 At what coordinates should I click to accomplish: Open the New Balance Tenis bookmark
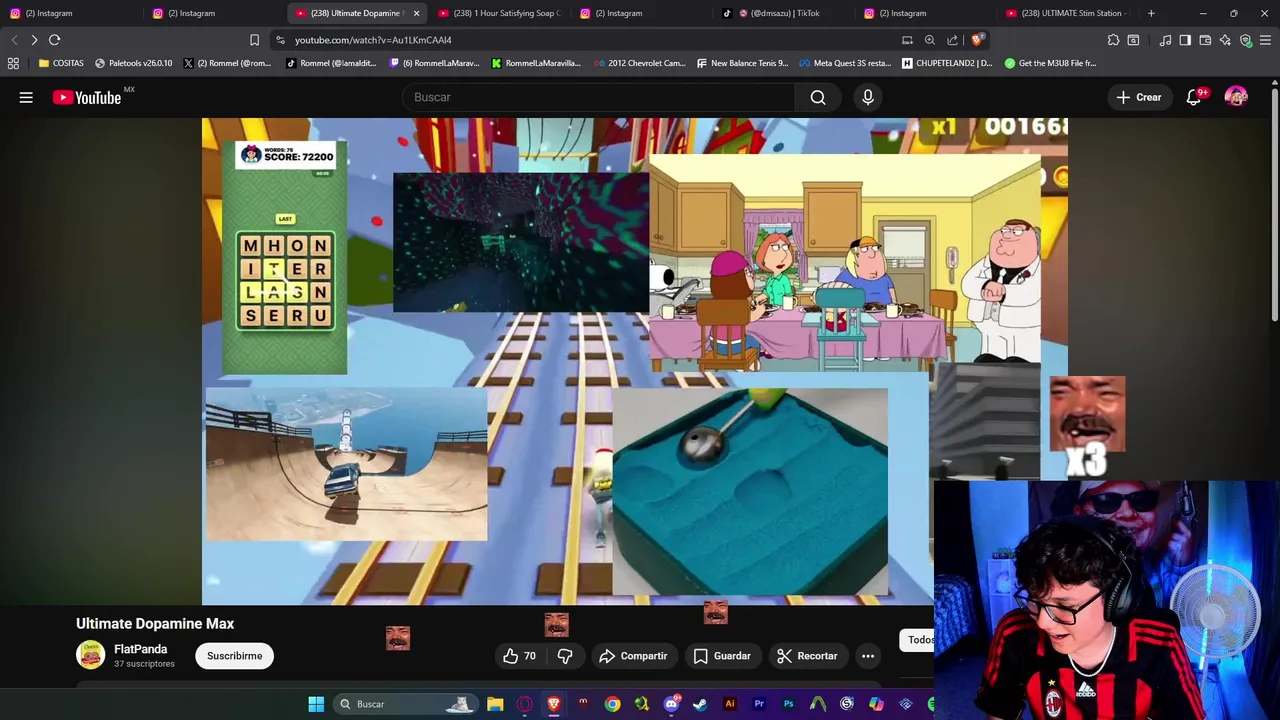(742, 63)
